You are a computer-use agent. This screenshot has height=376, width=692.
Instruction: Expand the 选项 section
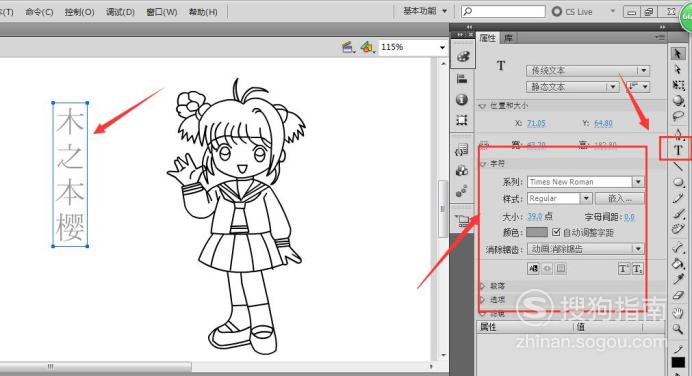pyautogui.click(x=482, y=300)
